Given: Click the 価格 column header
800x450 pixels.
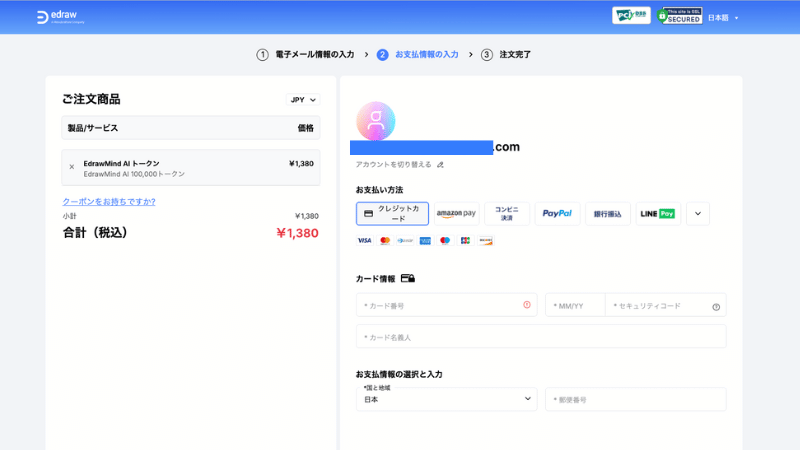Looking at the screenshot, I should pos(306,128).
